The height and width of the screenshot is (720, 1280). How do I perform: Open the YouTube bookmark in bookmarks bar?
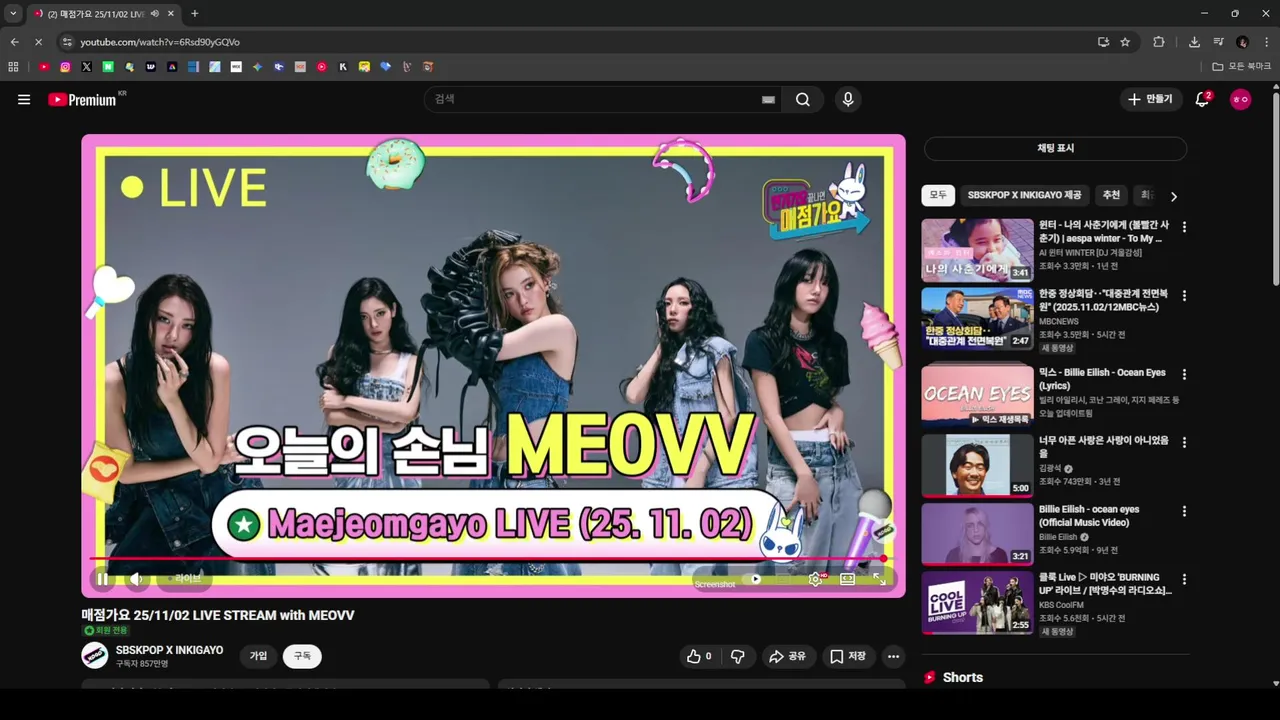[x=44, y=67]
